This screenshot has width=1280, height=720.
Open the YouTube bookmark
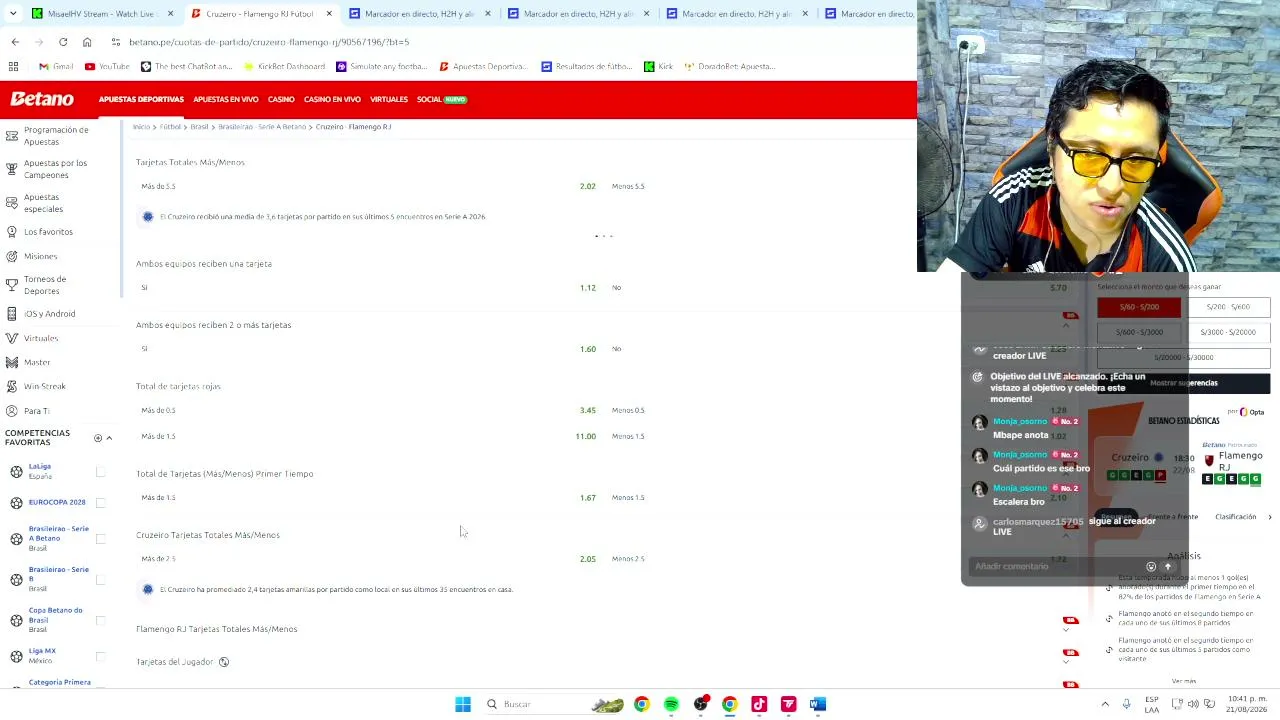tap(107, 66)
